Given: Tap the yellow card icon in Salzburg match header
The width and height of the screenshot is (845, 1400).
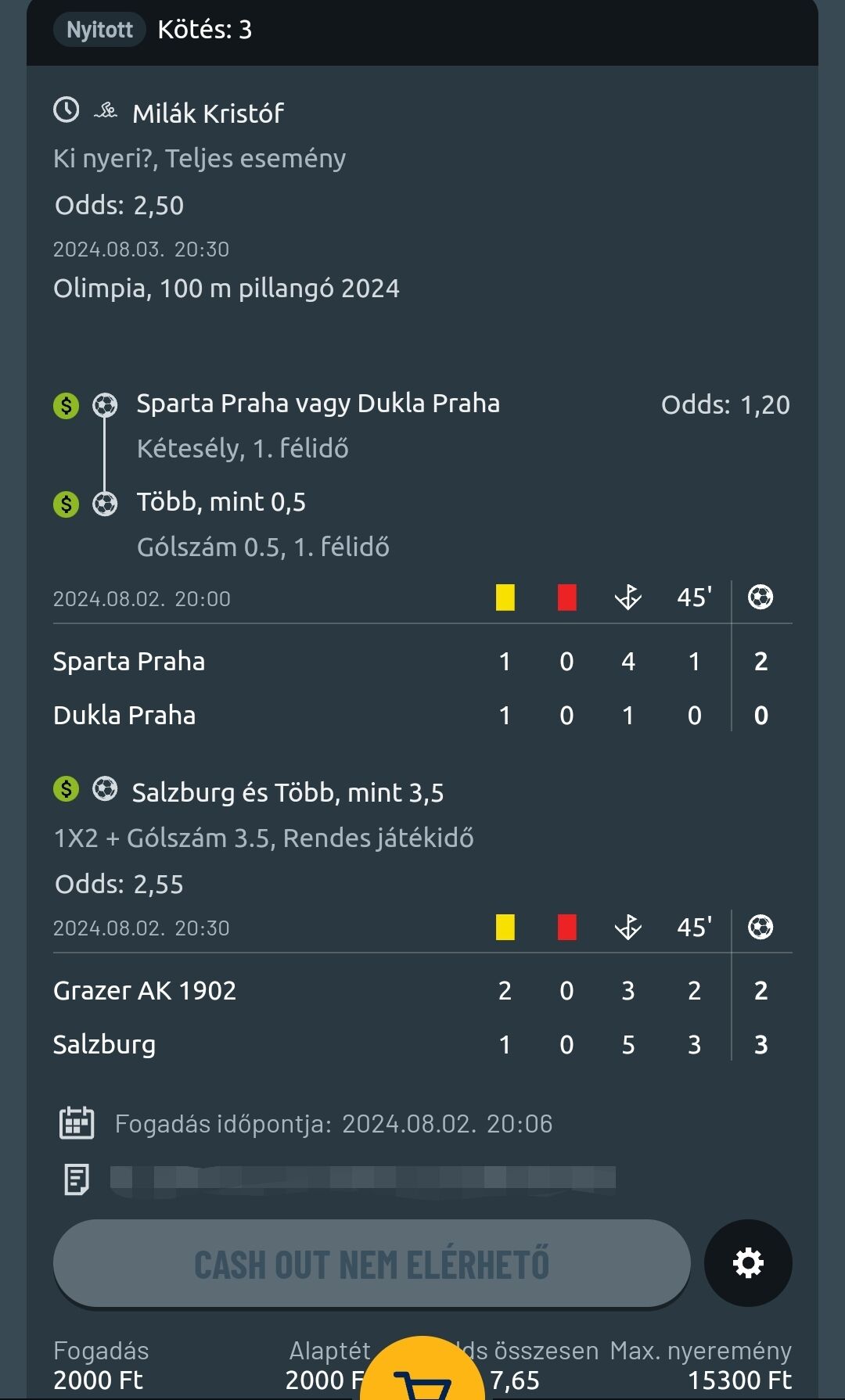Looking at the screenshot, I should (505, 928).
